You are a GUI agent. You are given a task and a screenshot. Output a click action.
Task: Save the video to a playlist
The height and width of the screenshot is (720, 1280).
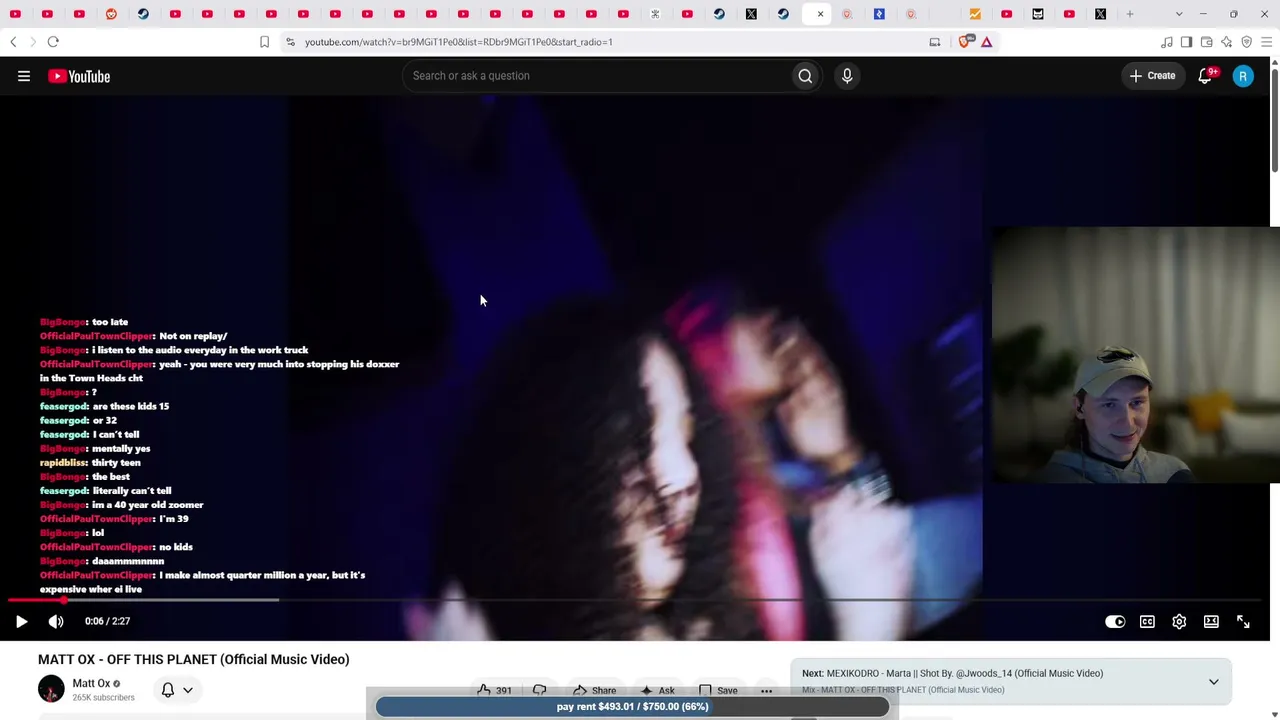(717, 690)
